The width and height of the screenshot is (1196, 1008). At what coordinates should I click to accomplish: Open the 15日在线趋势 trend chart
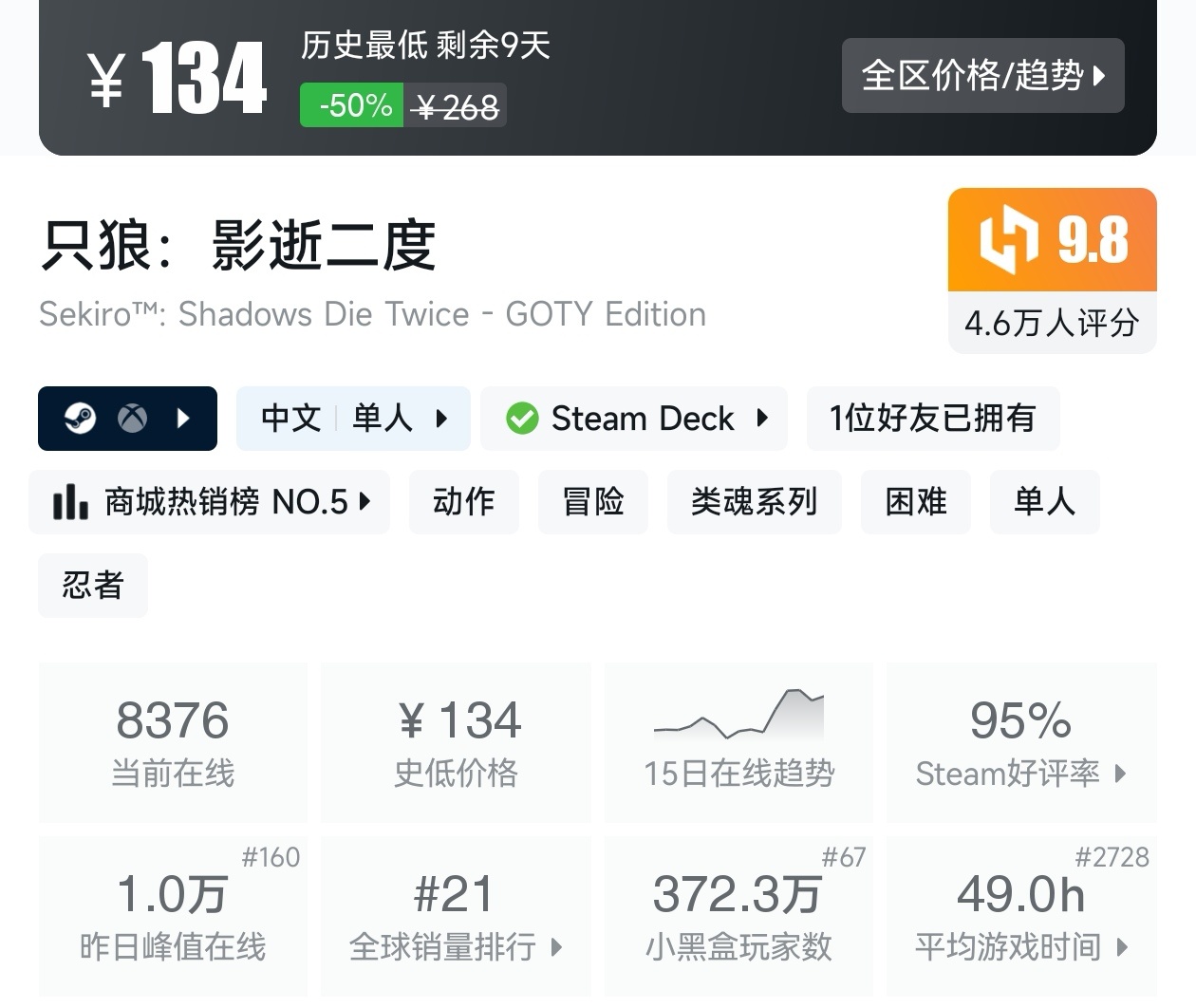(x=738, y=742)
